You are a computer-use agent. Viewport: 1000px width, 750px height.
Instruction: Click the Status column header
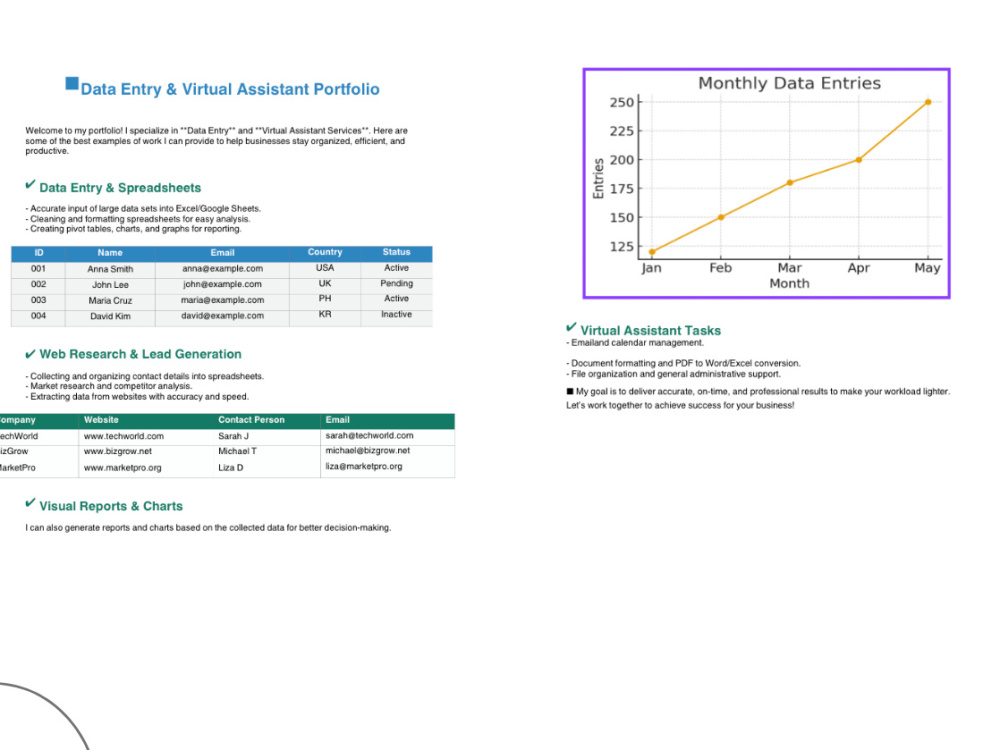(x=396, y=252)
